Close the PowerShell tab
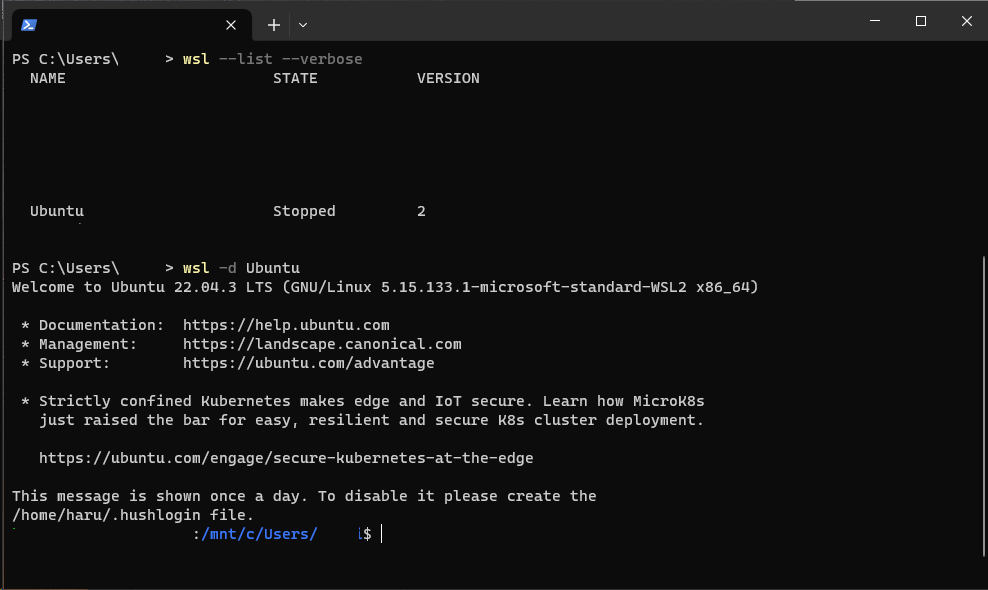The height and width of the screenshot is (590, 988). pyautogui.click(x=231, y=25)
